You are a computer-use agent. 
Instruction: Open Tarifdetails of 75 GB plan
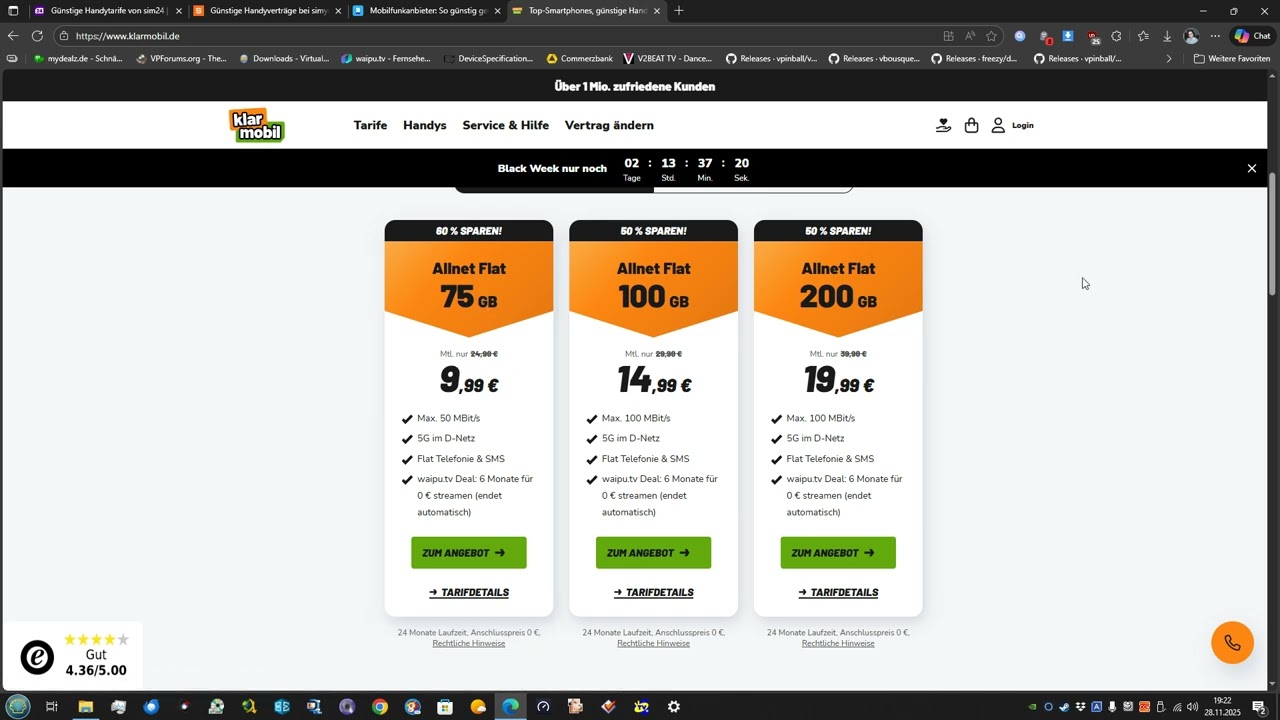click(x=469, y=592)
